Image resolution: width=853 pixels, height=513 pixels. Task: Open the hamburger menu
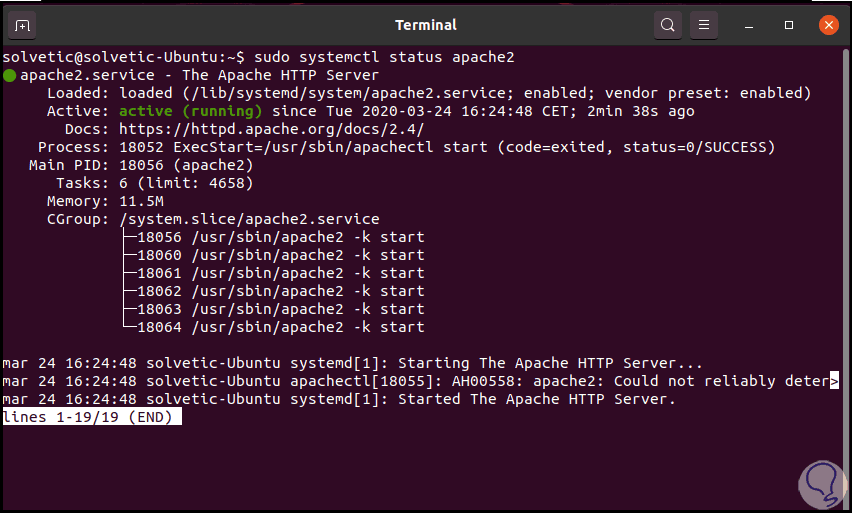coord(704,25)
